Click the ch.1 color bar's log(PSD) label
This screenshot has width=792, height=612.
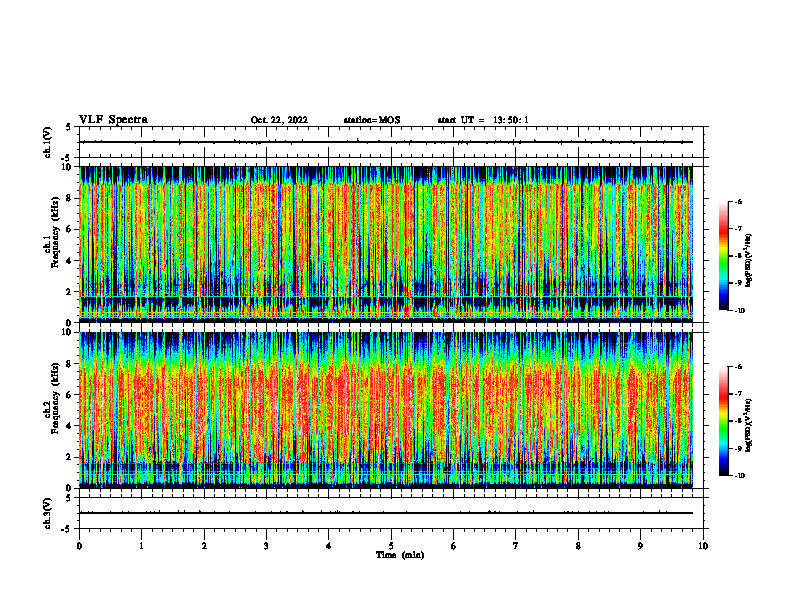click(x=749, y=261)
